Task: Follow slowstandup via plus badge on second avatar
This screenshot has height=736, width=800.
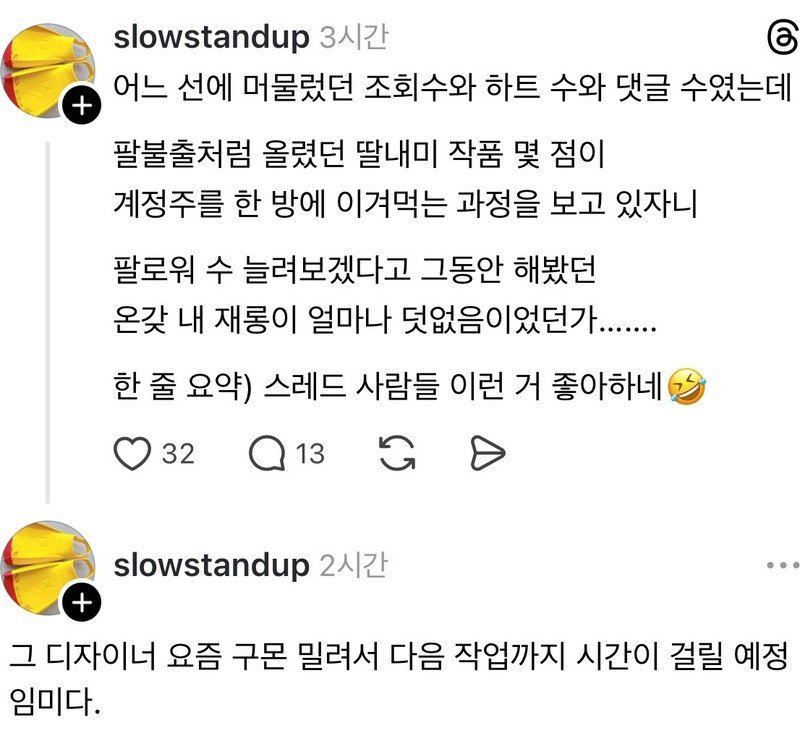Action: pos(82,603)
